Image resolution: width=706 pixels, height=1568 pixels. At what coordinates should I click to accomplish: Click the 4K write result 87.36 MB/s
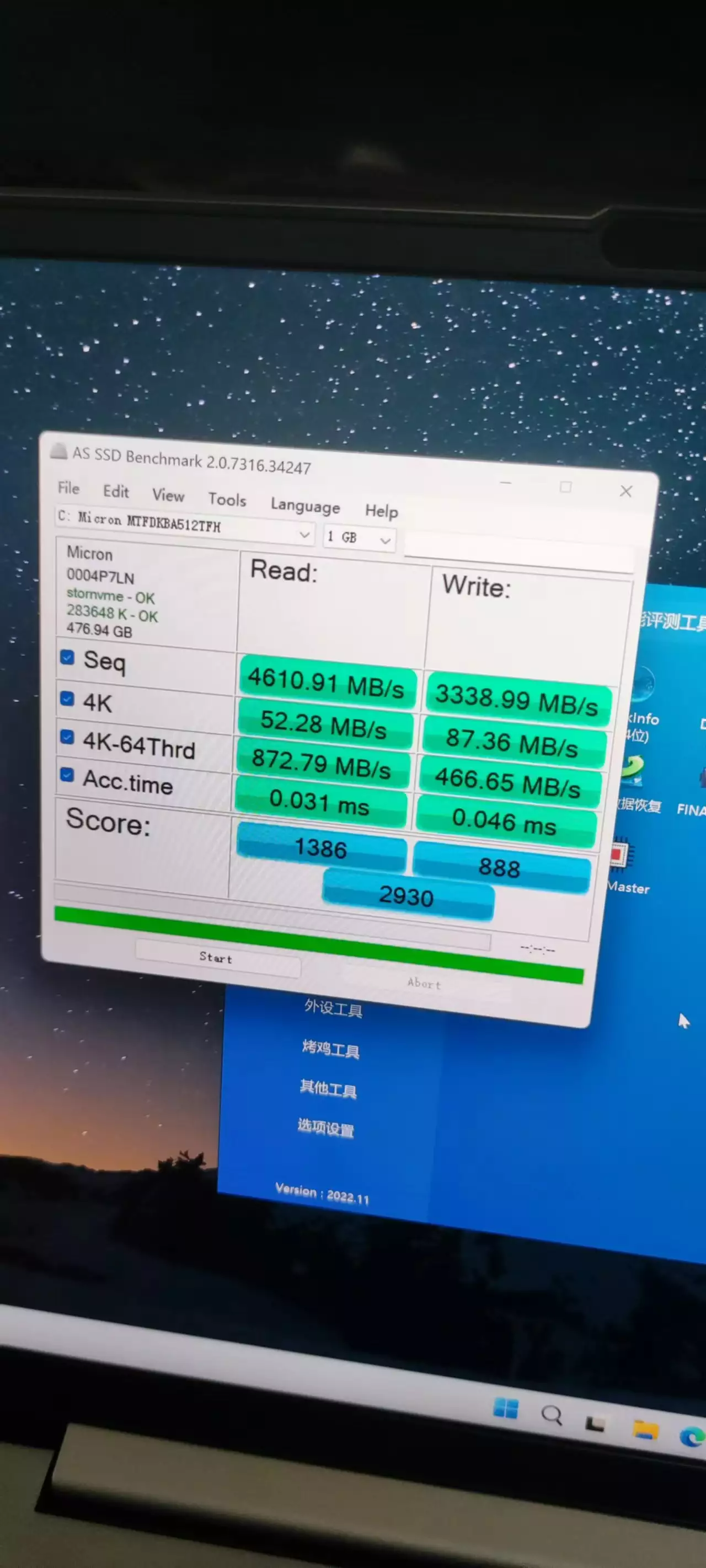513,742
